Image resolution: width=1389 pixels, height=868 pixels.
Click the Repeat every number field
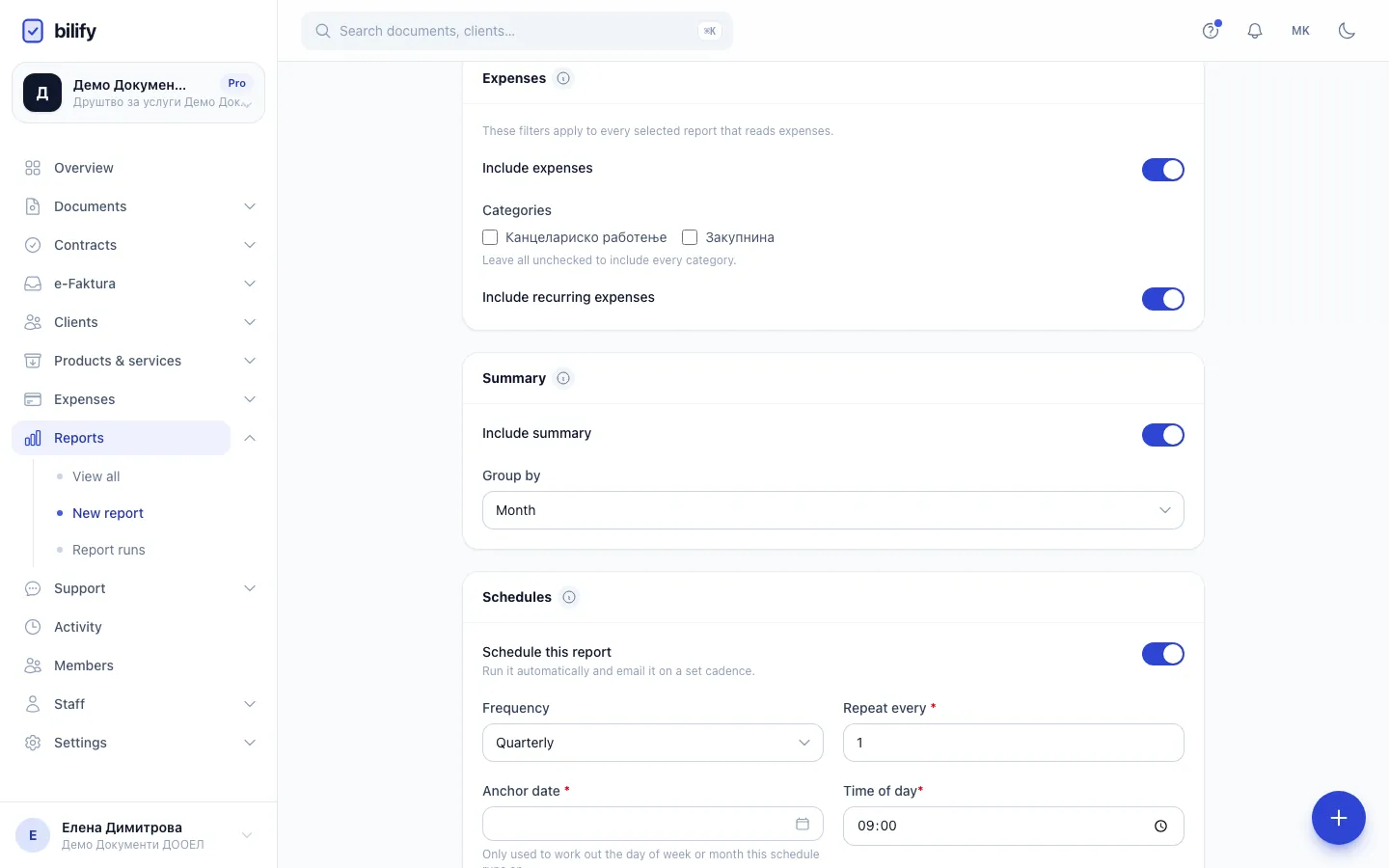1014,743
